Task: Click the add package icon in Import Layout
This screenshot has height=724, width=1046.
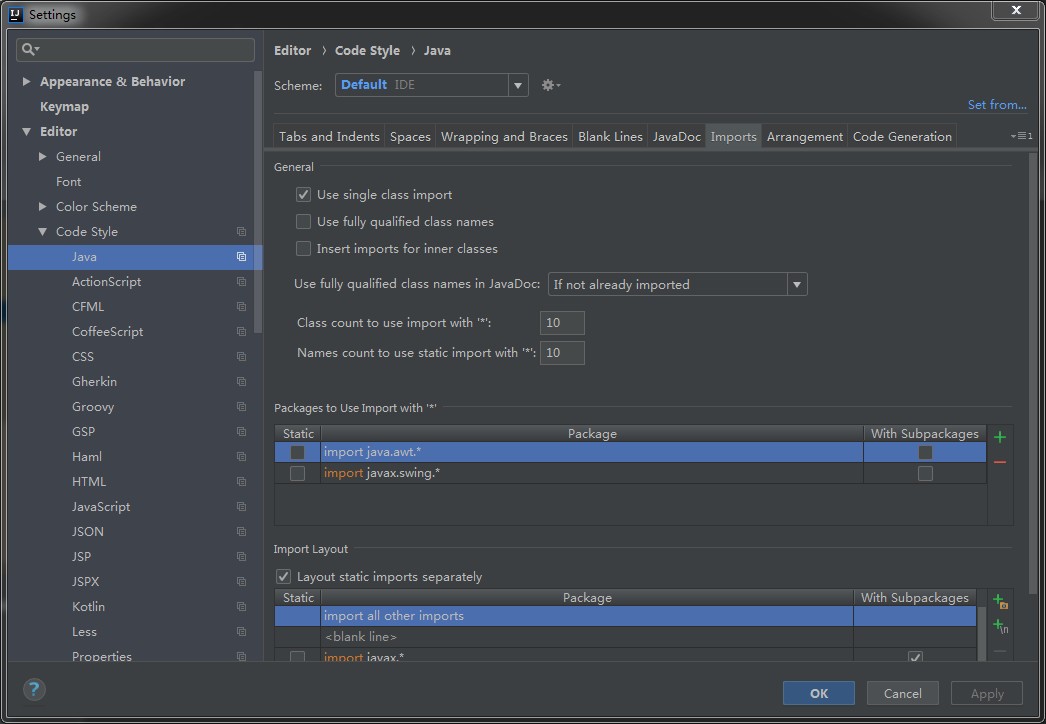Action: point(1000,601)
